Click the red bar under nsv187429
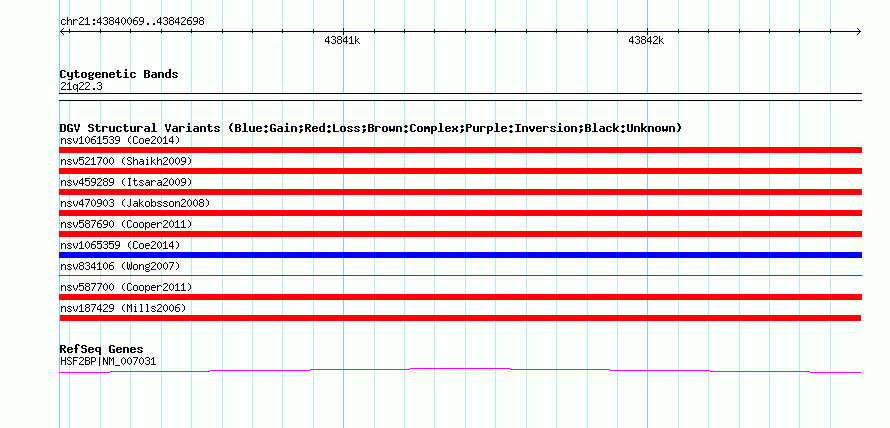Image resolution: width=890 pixels, height=428 pixels. point(460,318)
